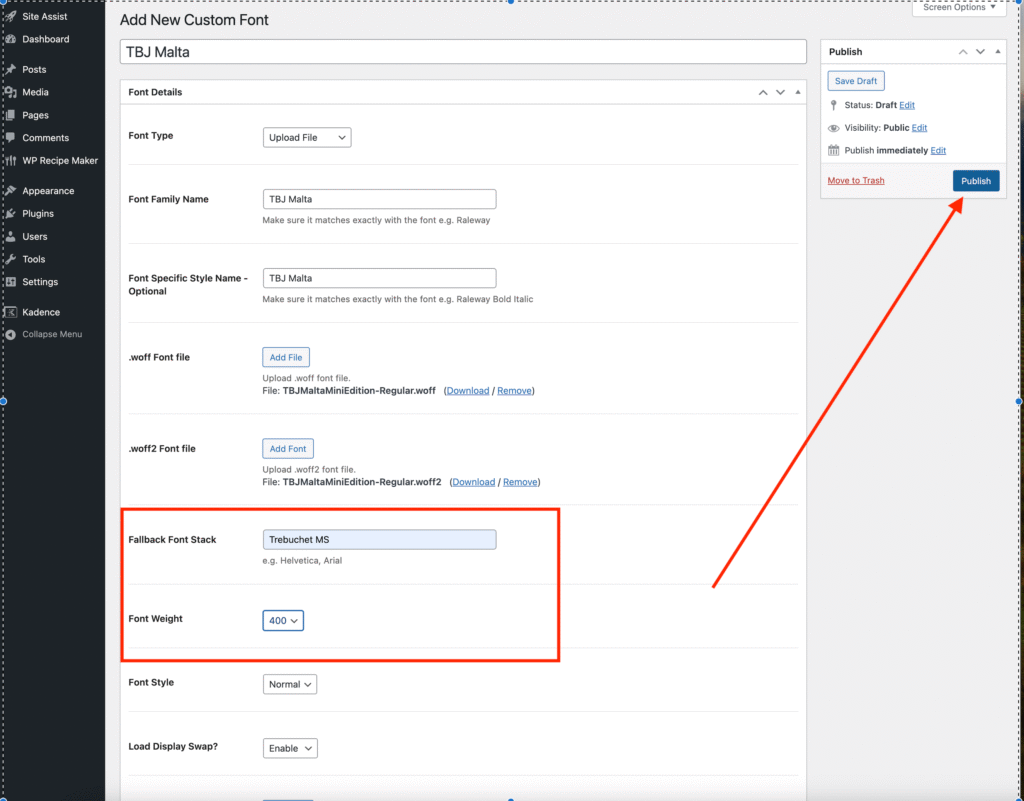Click the Plugins plug icon

[10, 214]
